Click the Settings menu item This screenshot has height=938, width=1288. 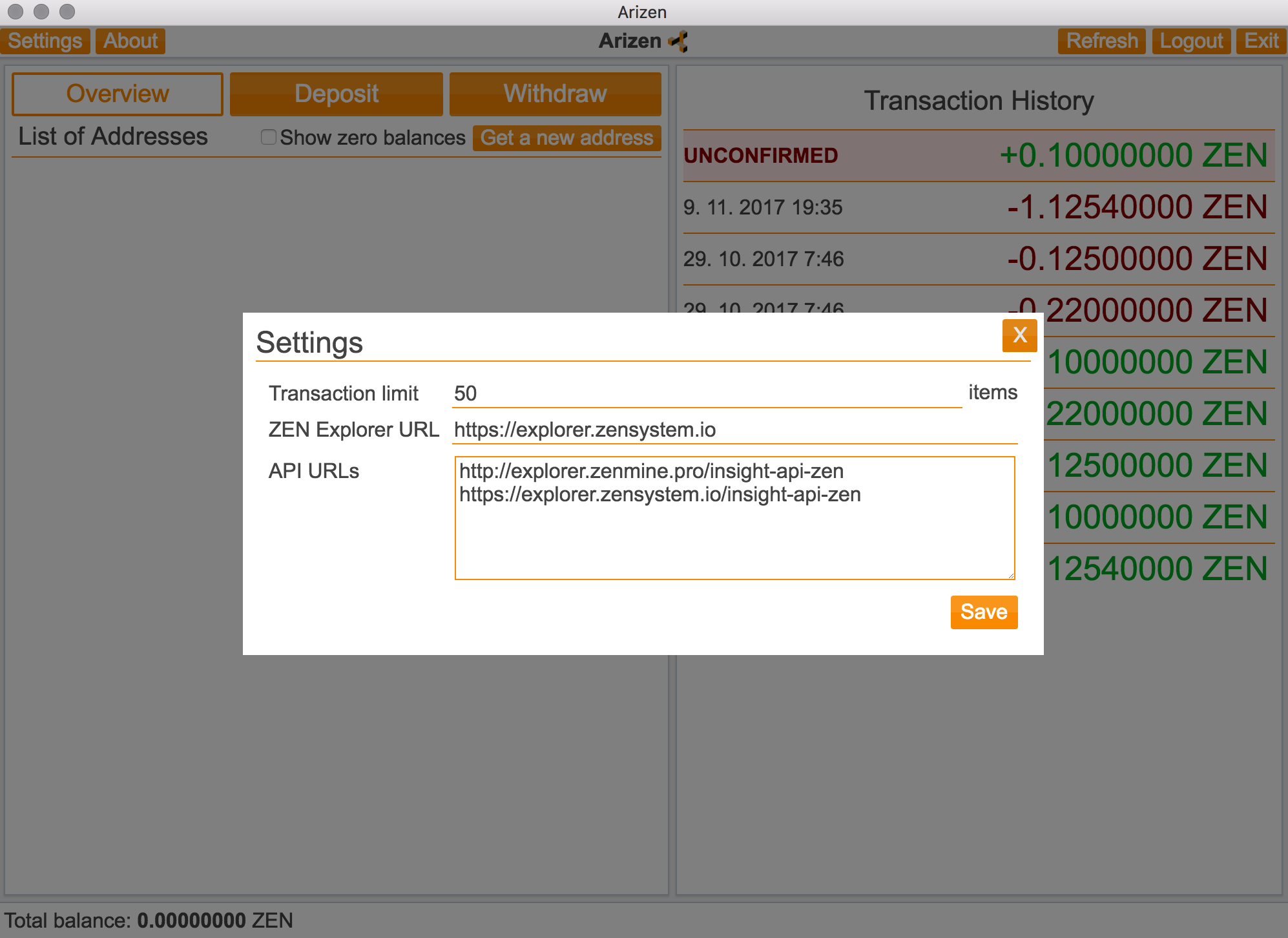click(x=47, y=40)
